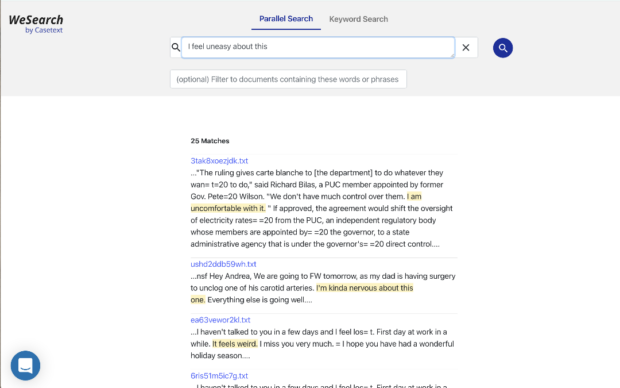Click the magnifier icon beside the query box
620x388 pixels.
(176, 47)
